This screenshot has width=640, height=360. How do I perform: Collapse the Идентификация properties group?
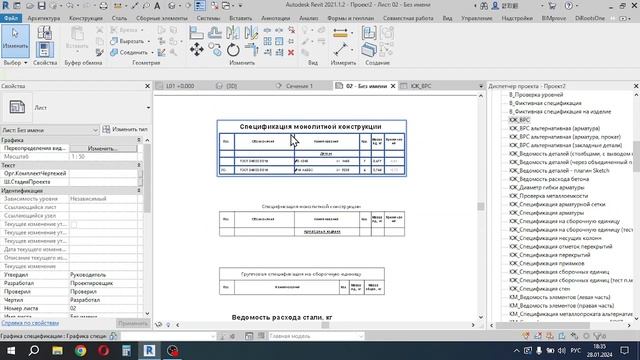[139, 191]
